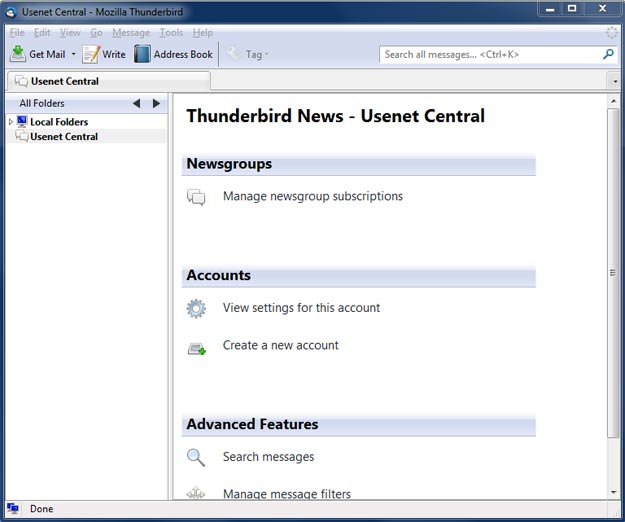The image size is (625, 522).
Task: Open the Edit menu
Action: coord(42,33)
